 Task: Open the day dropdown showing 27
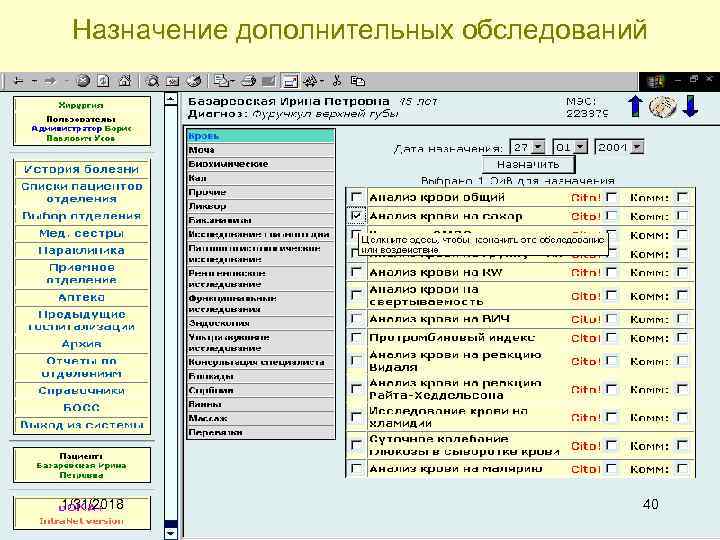[538, 147]
